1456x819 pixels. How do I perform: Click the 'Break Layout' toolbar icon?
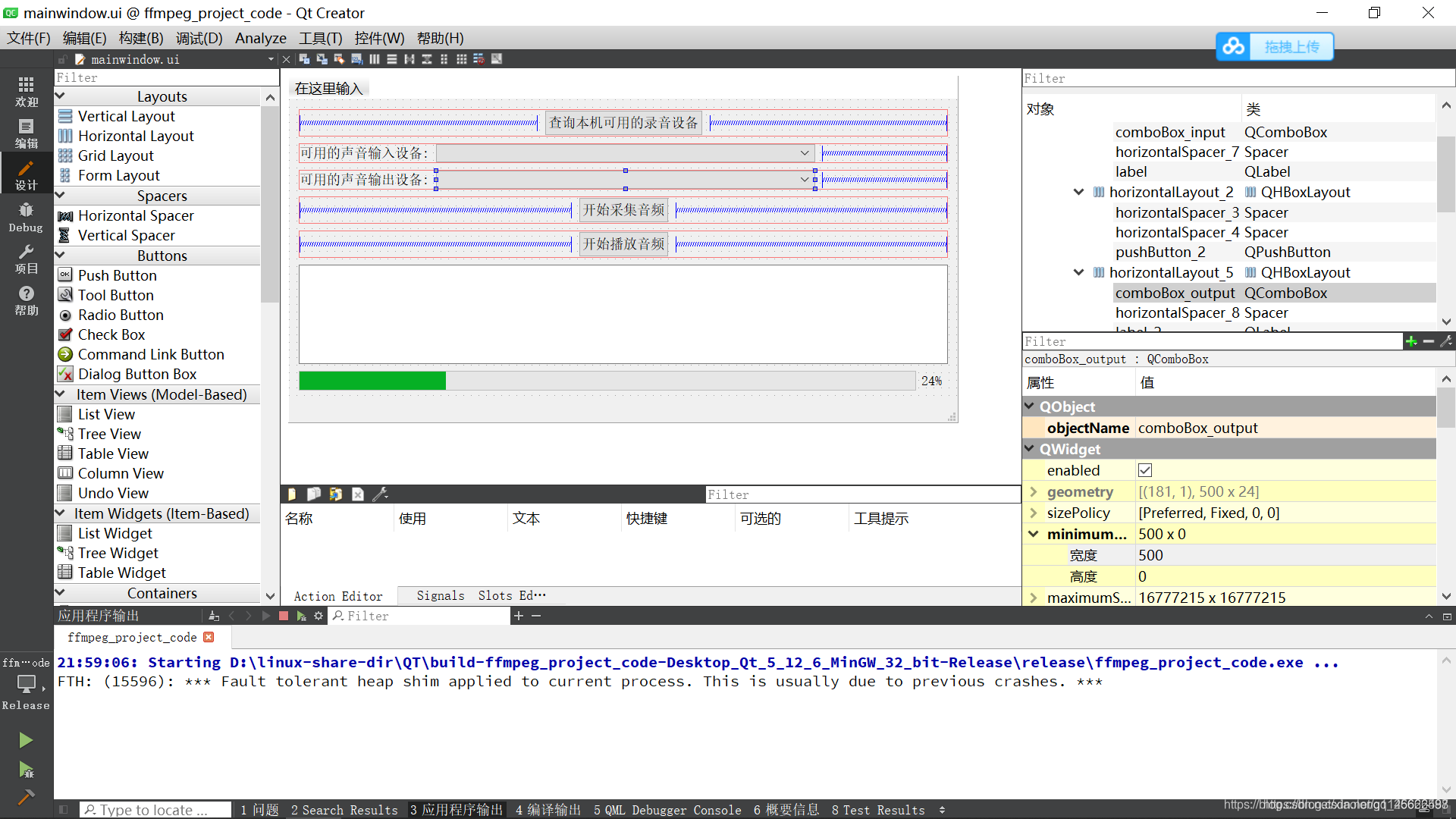479,58
